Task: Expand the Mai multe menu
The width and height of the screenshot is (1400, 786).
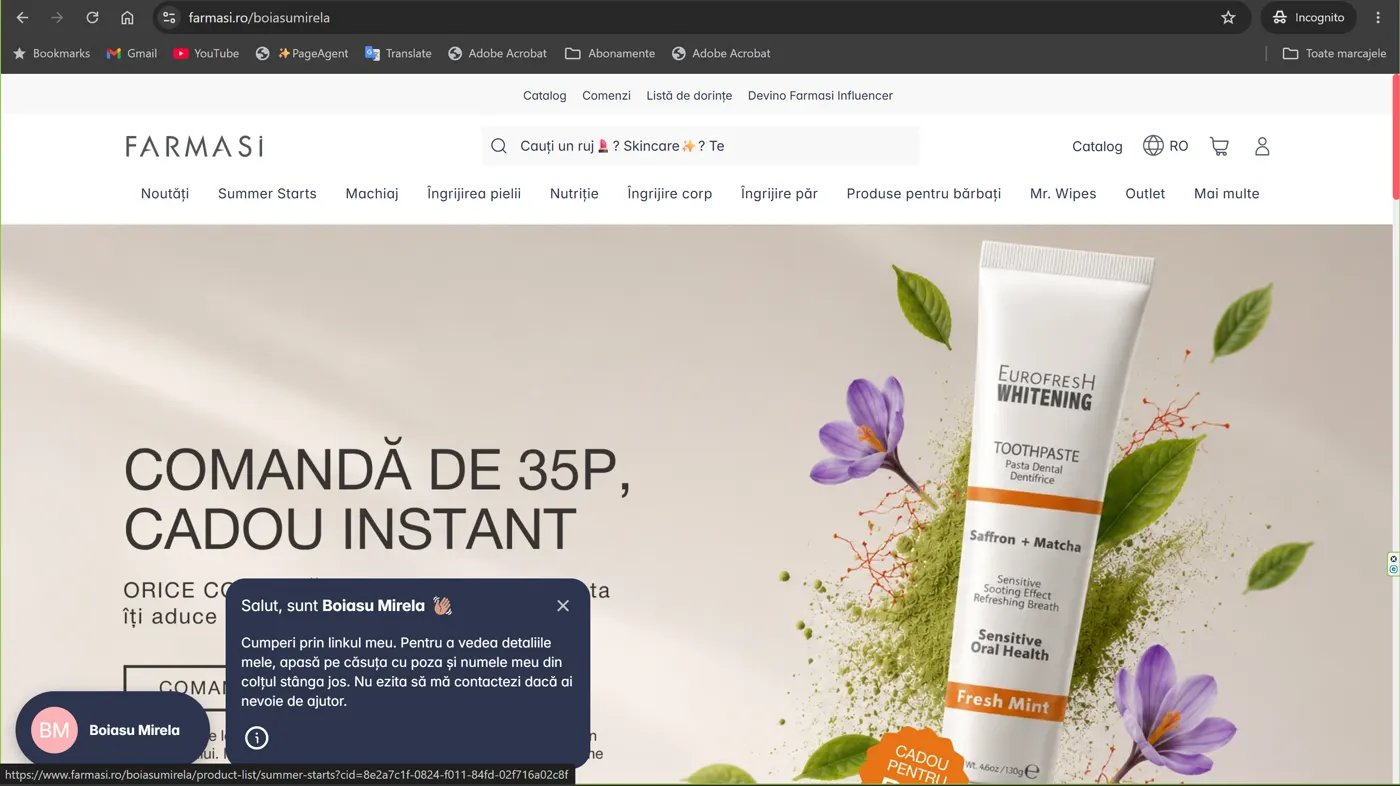Action: pyautogui.click(x=1227, y=194)
